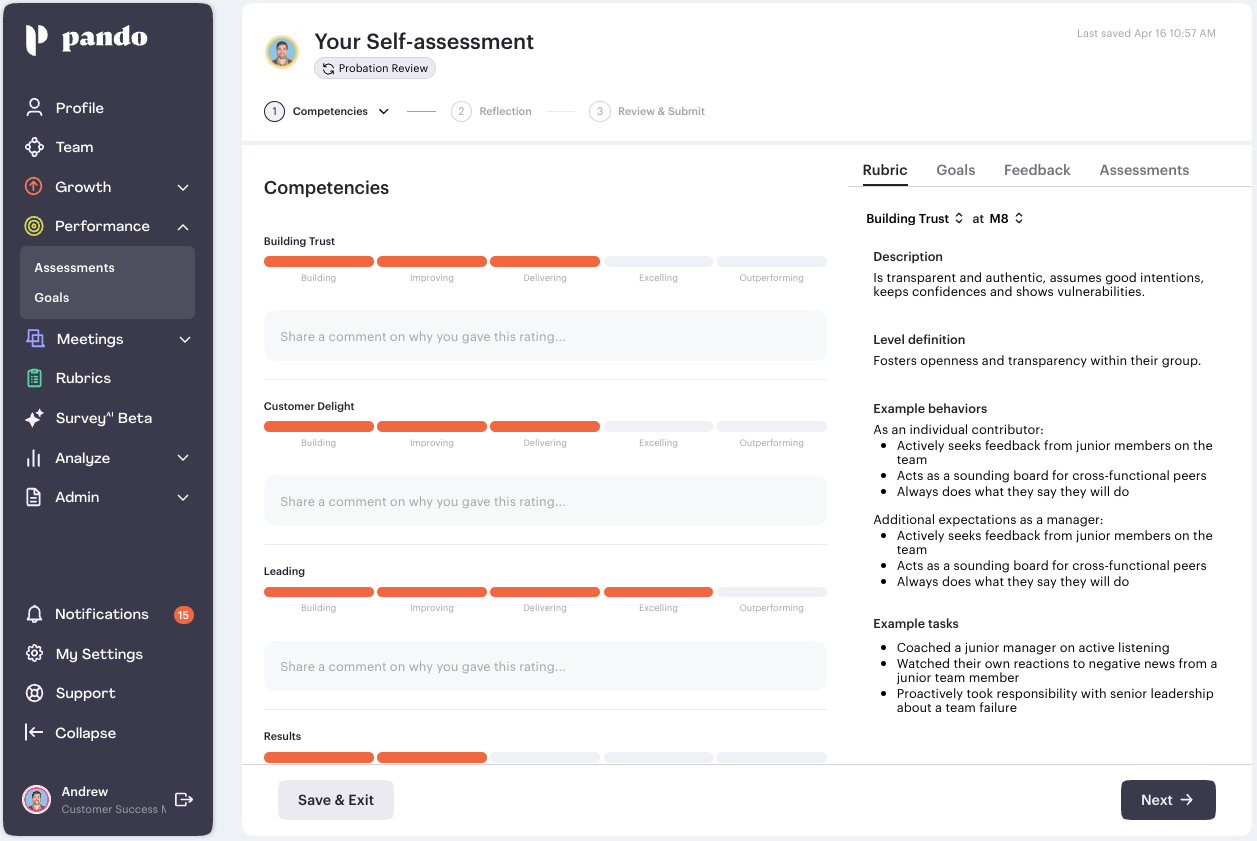Click the Probation Review cycle icon
This screenshot has width=1257, height=841.
[x=328, y=69]
